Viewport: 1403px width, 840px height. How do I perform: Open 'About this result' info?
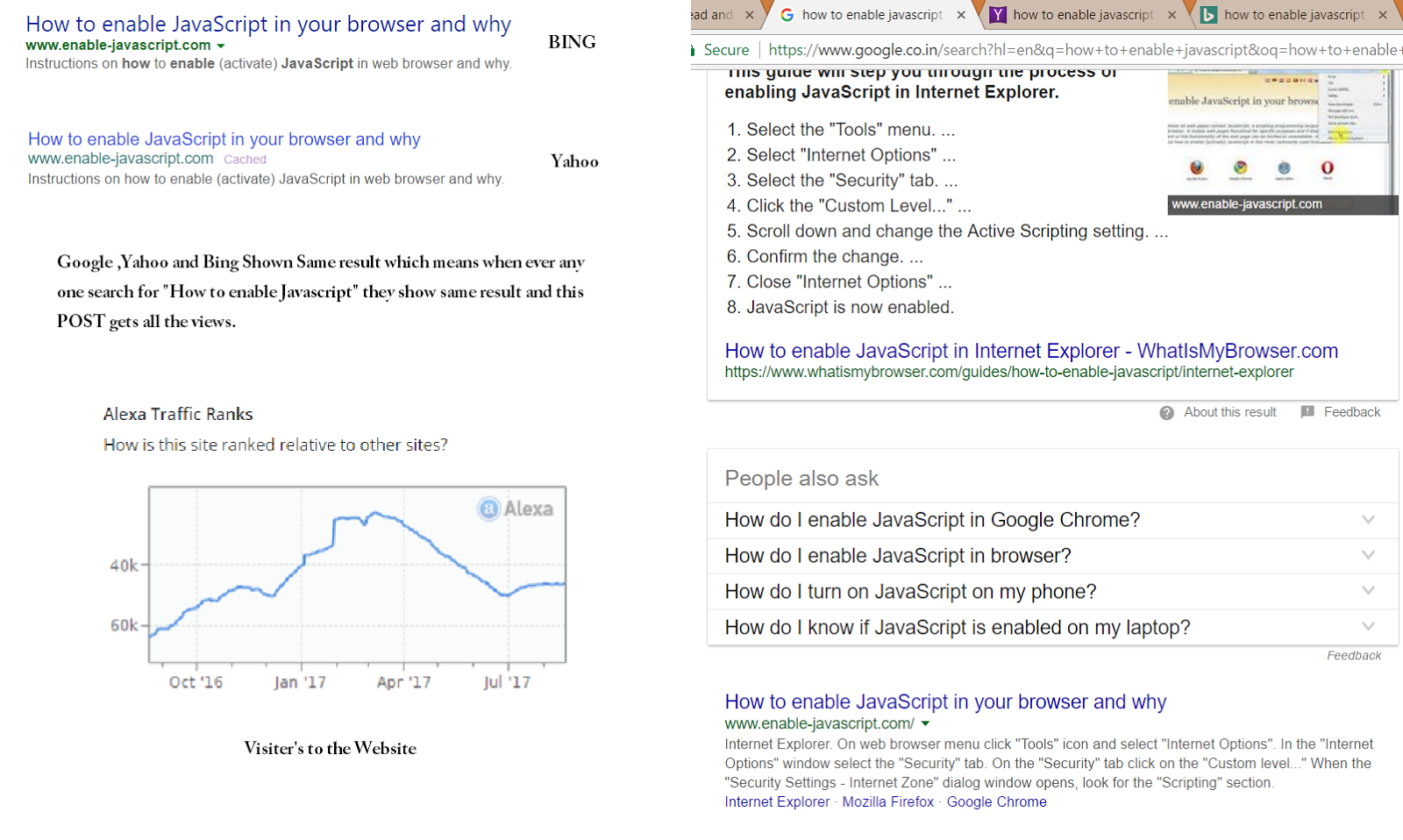(x=1218, y=412)
